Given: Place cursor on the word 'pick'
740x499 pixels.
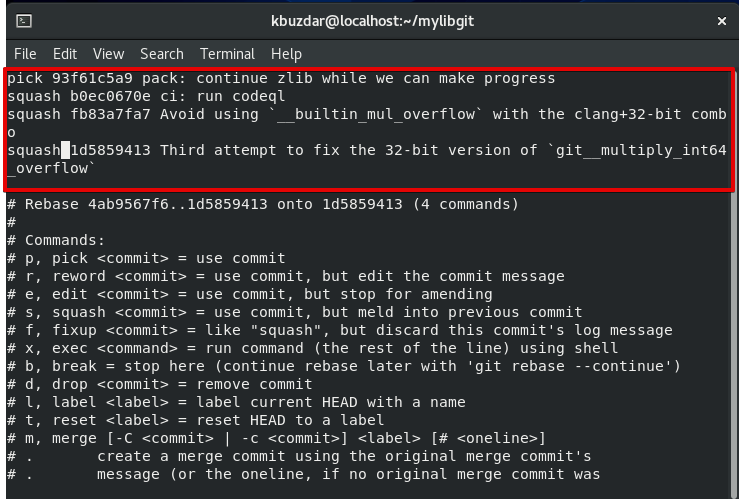Looking at the screenshot, I should pyautogui.click(x=24, y=78).
